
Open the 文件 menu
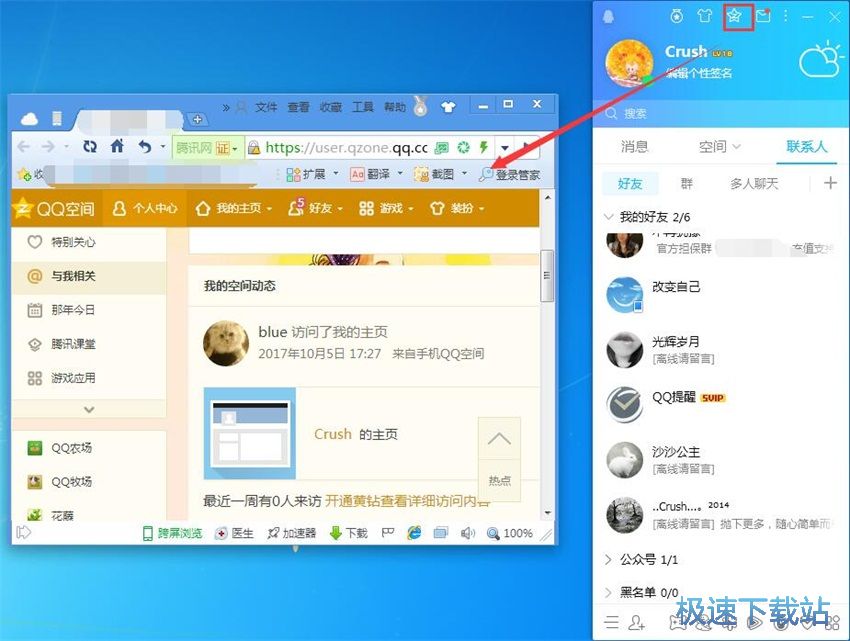click(x=266, y=107)
